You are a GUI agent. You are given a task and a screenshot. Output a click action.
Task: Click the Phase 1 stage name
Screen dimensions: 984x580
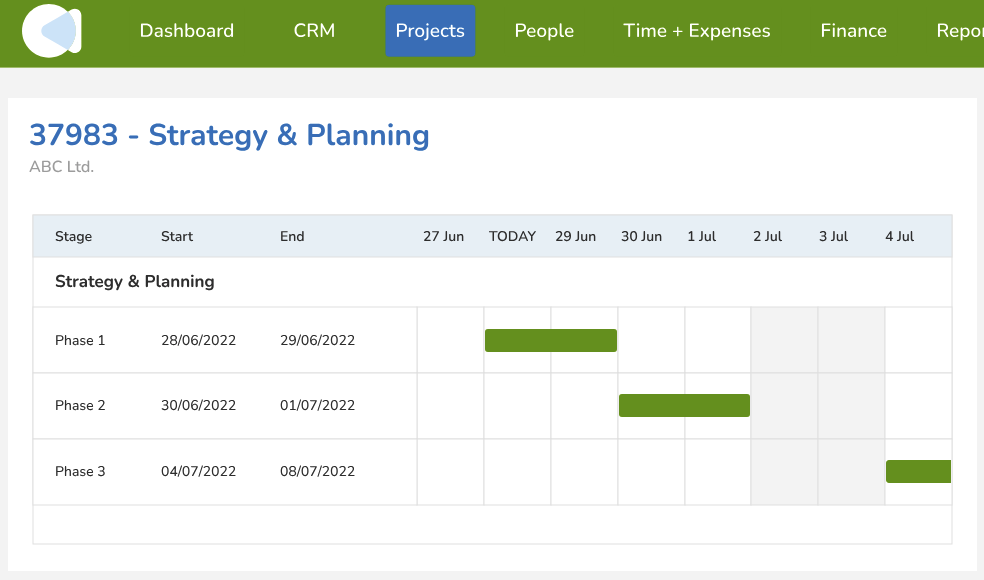click(80, 341)
